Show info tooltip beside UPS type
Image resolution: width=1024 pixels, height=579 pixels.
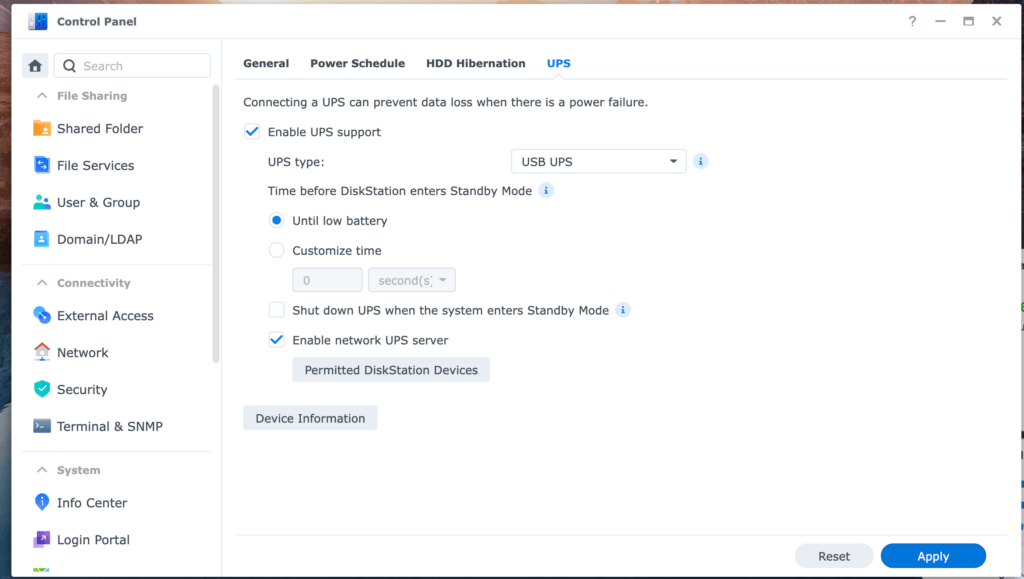coord(701,161)
